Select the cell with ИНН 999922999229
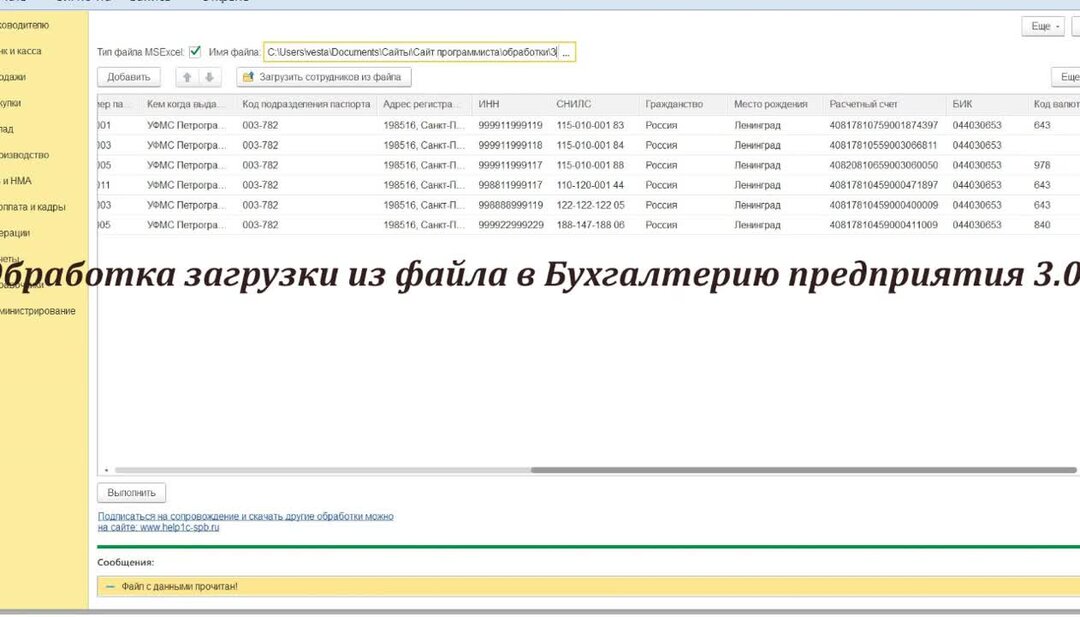The image size is (1080, 617). pyautogui.click(x=511, y=225)
